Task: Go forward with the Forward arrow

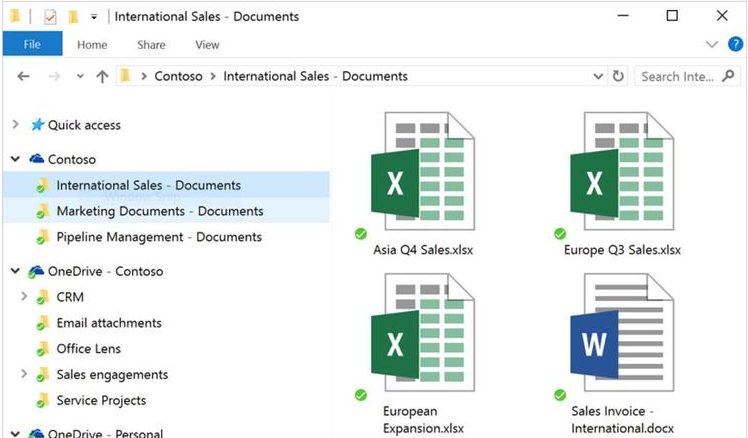Action: [x=54, y=76]
